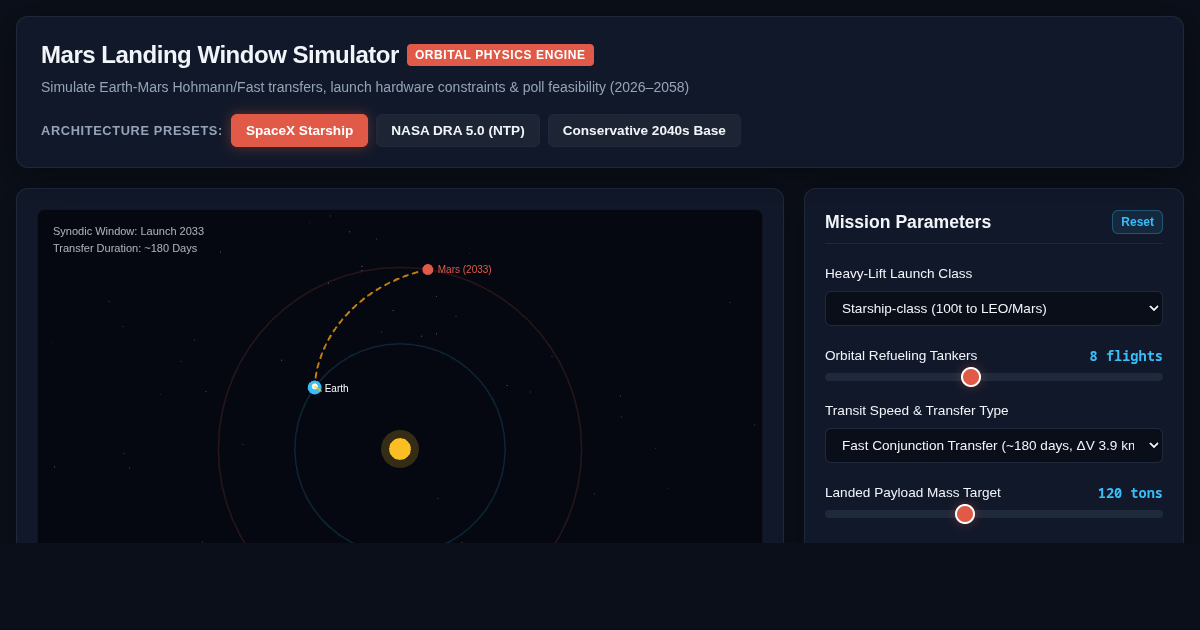Screen dimensions: 1200x630
Task: Reset the mission parameters
Action: 1137,222
